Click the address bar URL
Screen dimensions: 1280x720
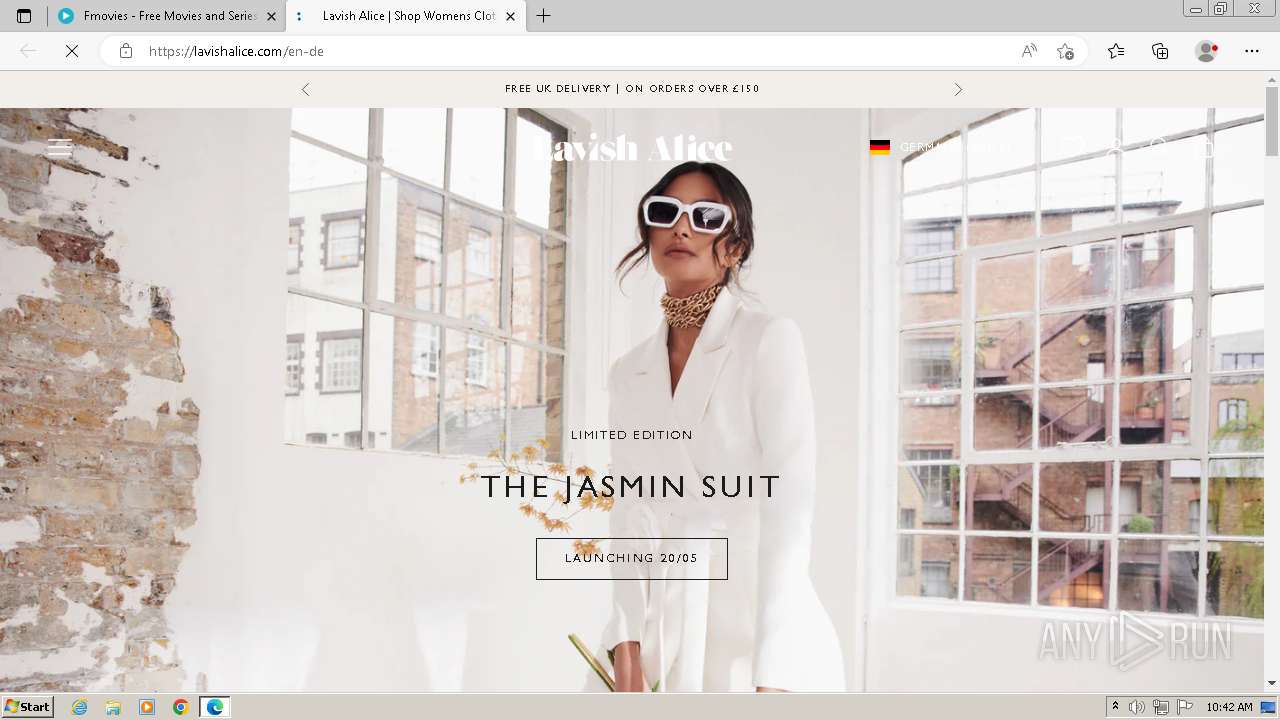coord(236,51)
